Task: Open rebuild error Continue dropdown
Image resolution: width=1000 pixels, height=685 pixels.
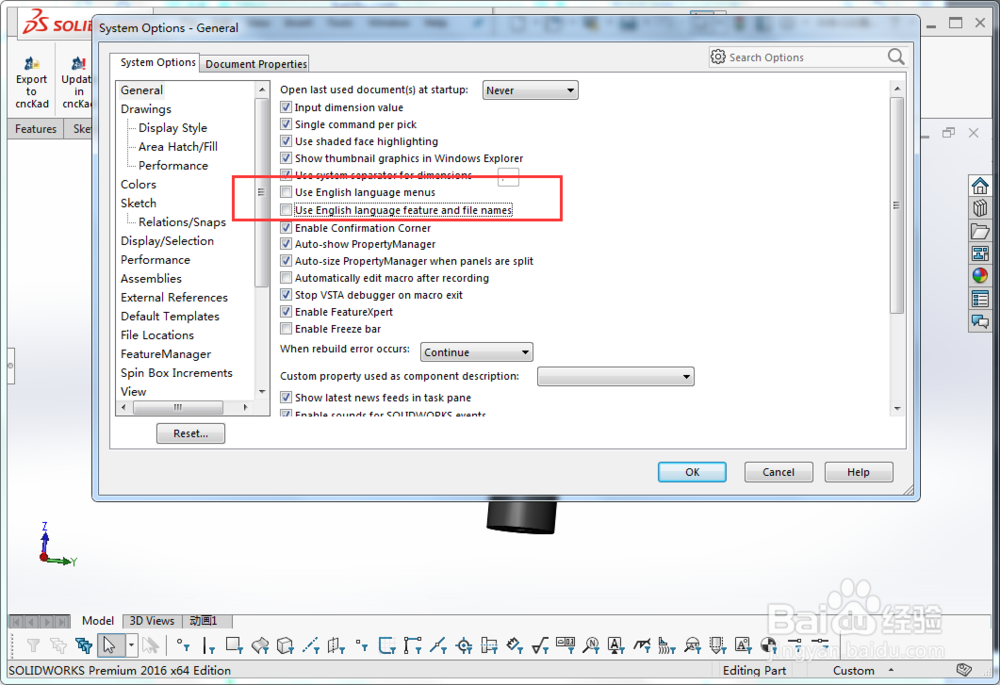Action: [476, 352]
